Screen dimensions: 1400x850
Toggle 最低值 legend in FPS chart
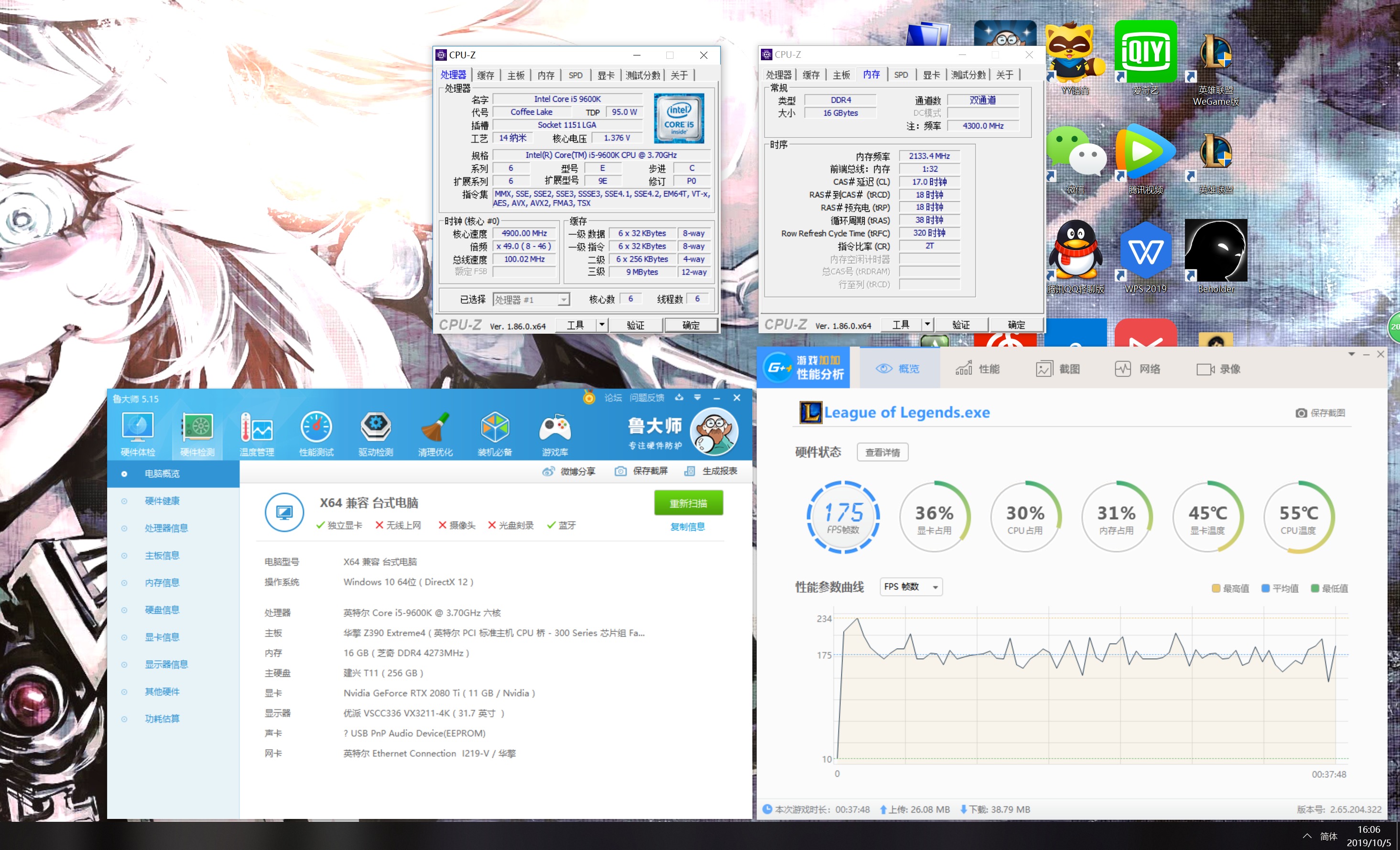[1329, 588]
